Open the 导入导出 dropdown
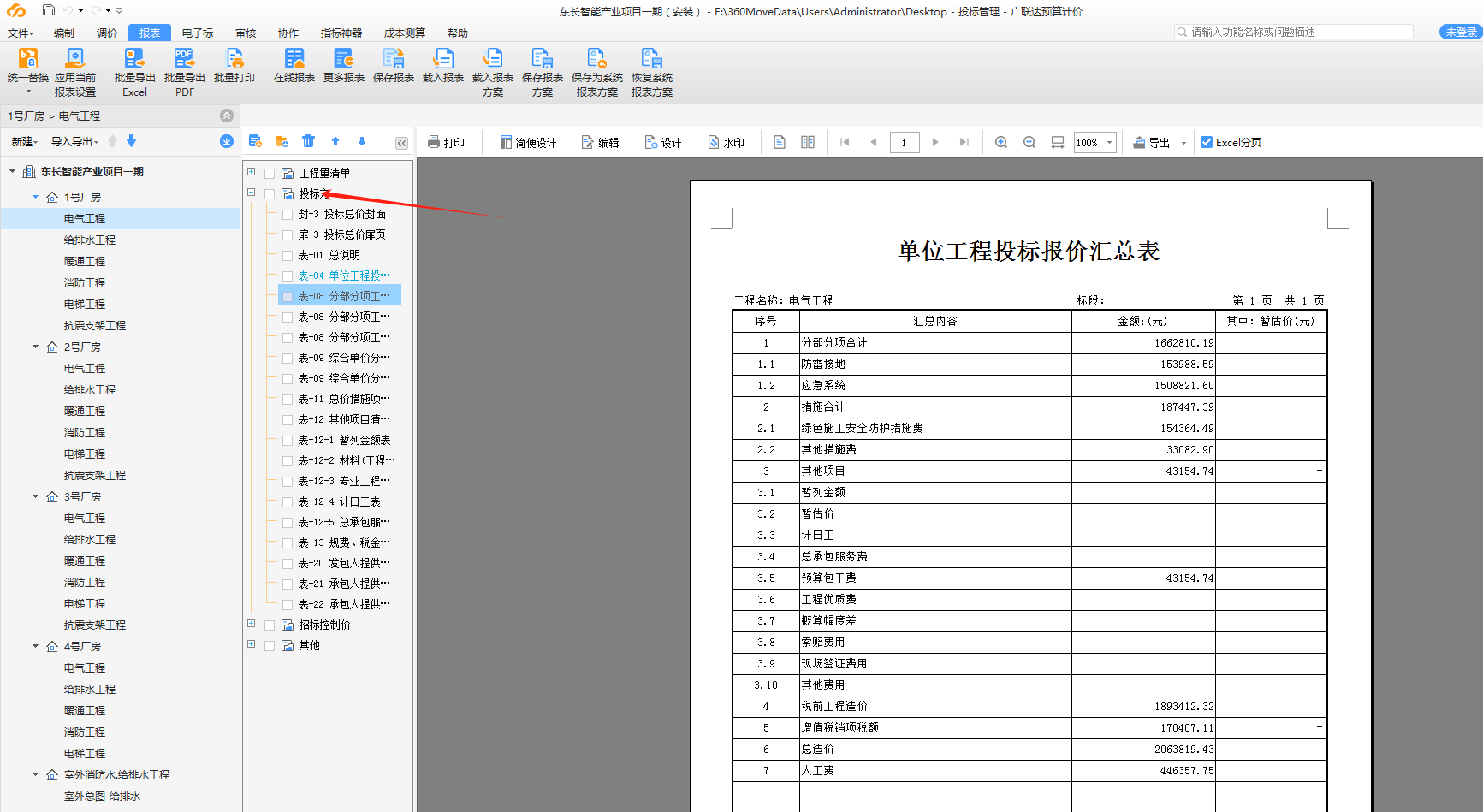Image resolution: width=1483 pixels, height=812 pixels. 74,141
